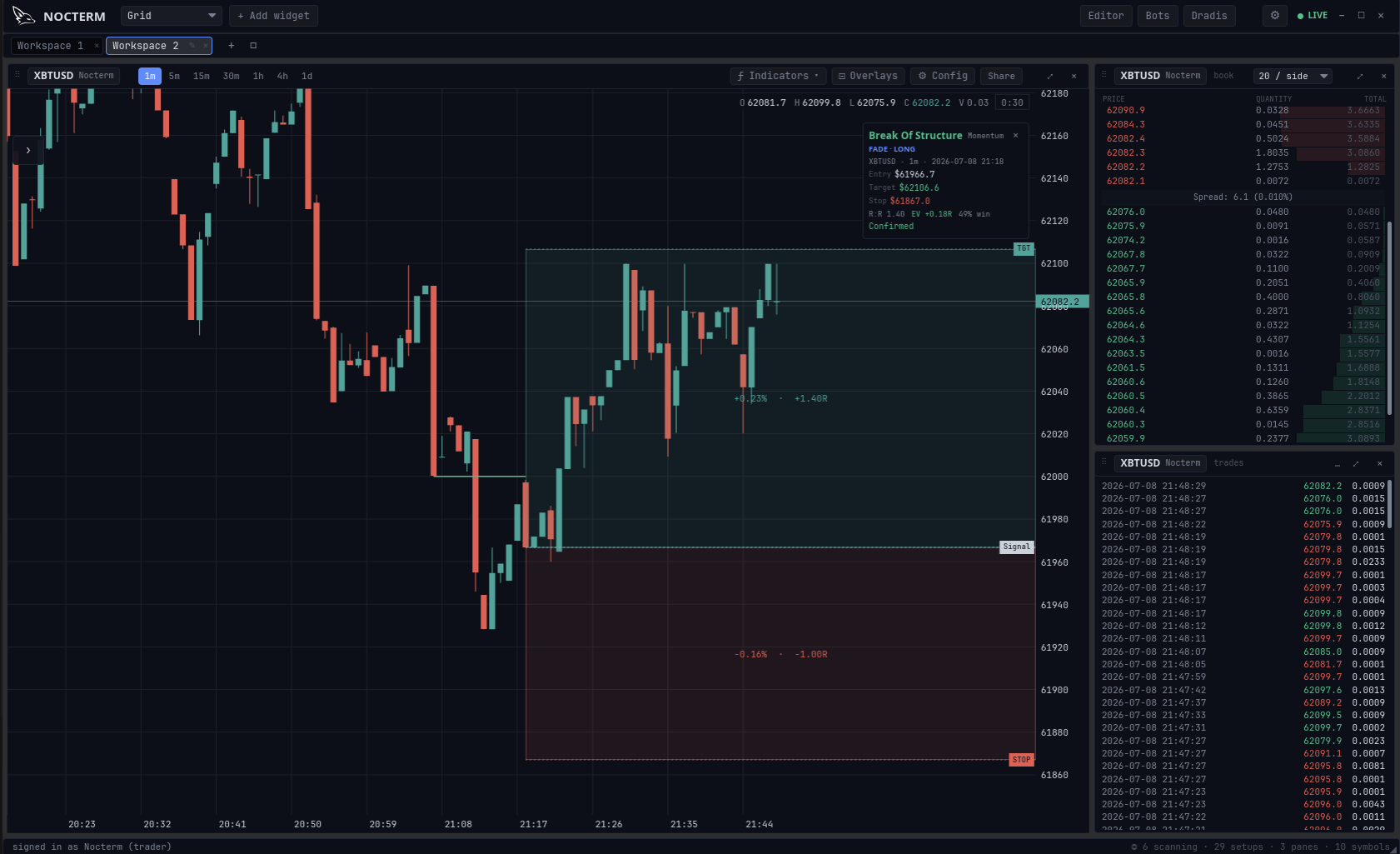Click the STOP marker on chart

(x=1022, y=760)
